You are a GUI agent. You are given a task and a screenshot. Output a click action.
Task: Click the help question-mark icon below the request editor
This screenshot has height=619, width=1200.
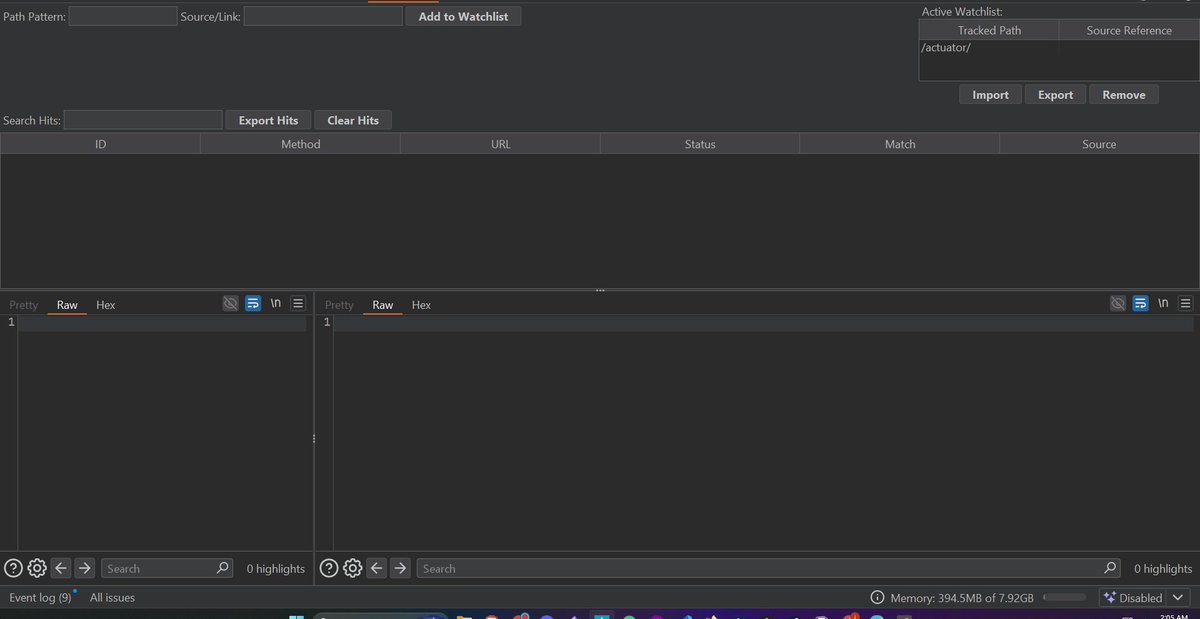12,567
